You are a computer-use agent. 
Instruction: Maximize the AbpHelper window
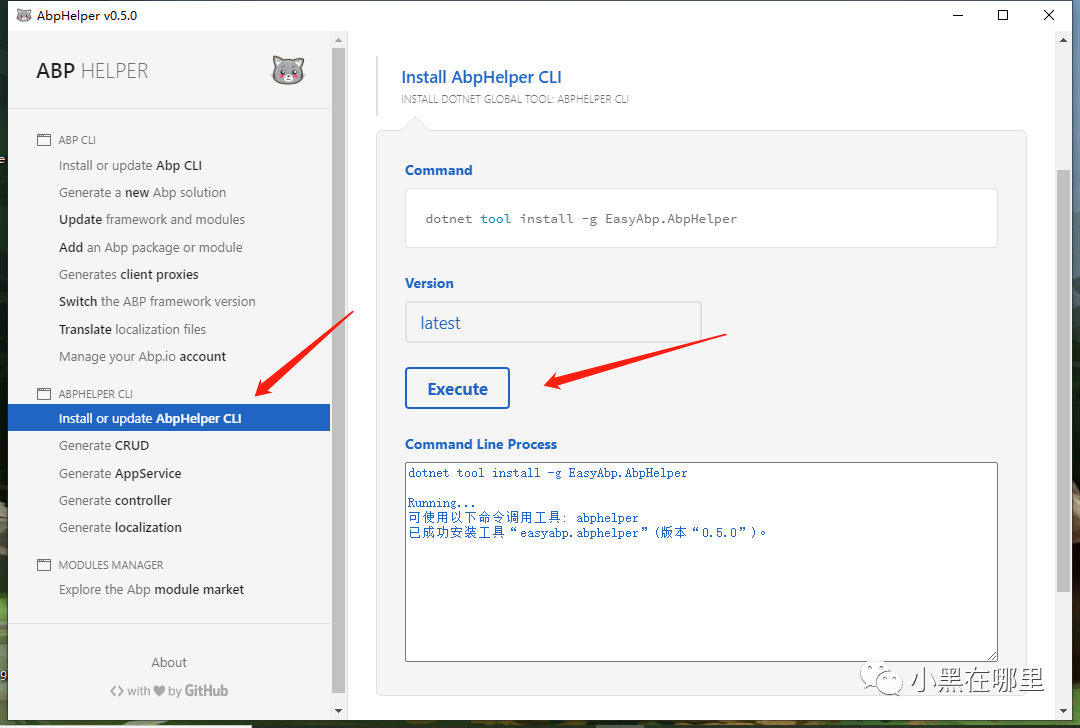click(1003, 15)
